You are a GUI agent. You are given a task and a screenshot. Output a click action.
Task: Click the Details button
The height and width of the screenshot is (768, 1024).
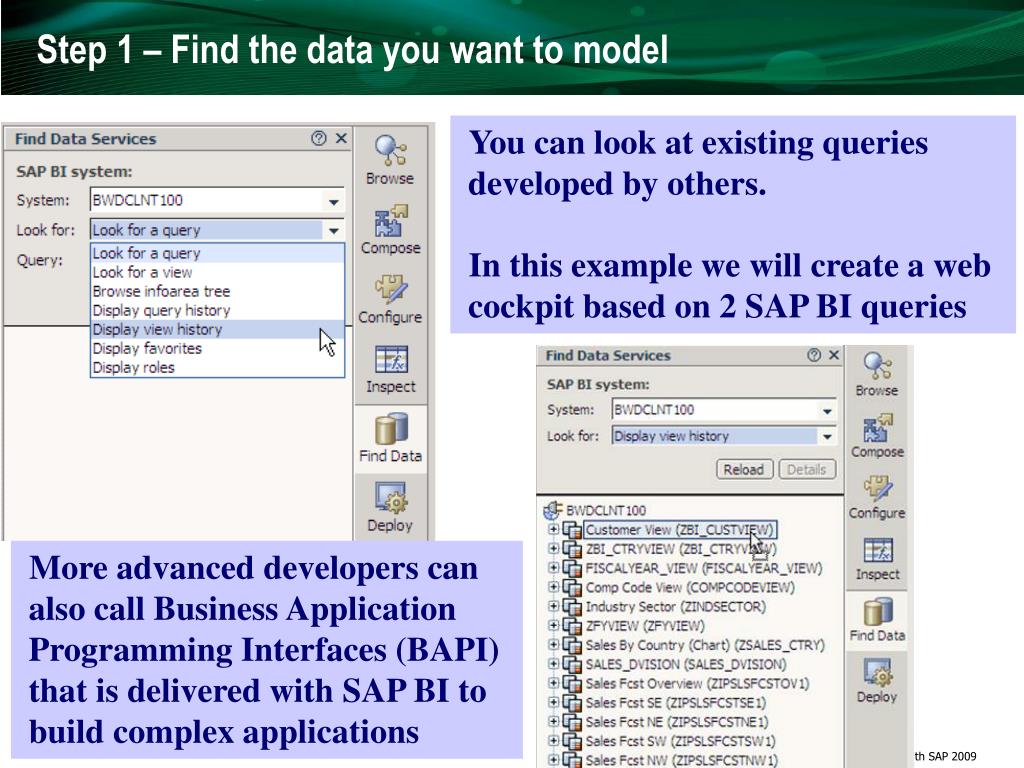pyautogui.click(x=807, y=470)
